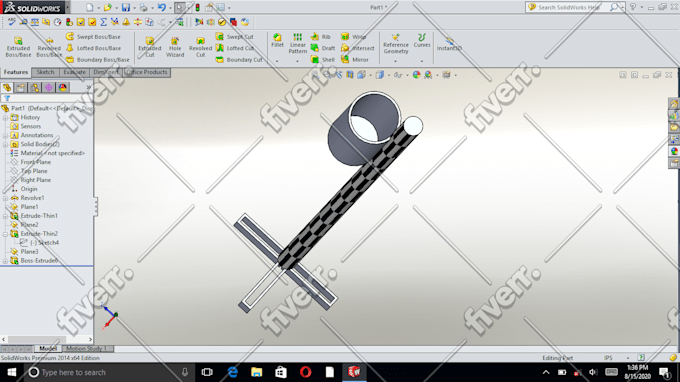Click the Save icon in title toolbar

126,7
